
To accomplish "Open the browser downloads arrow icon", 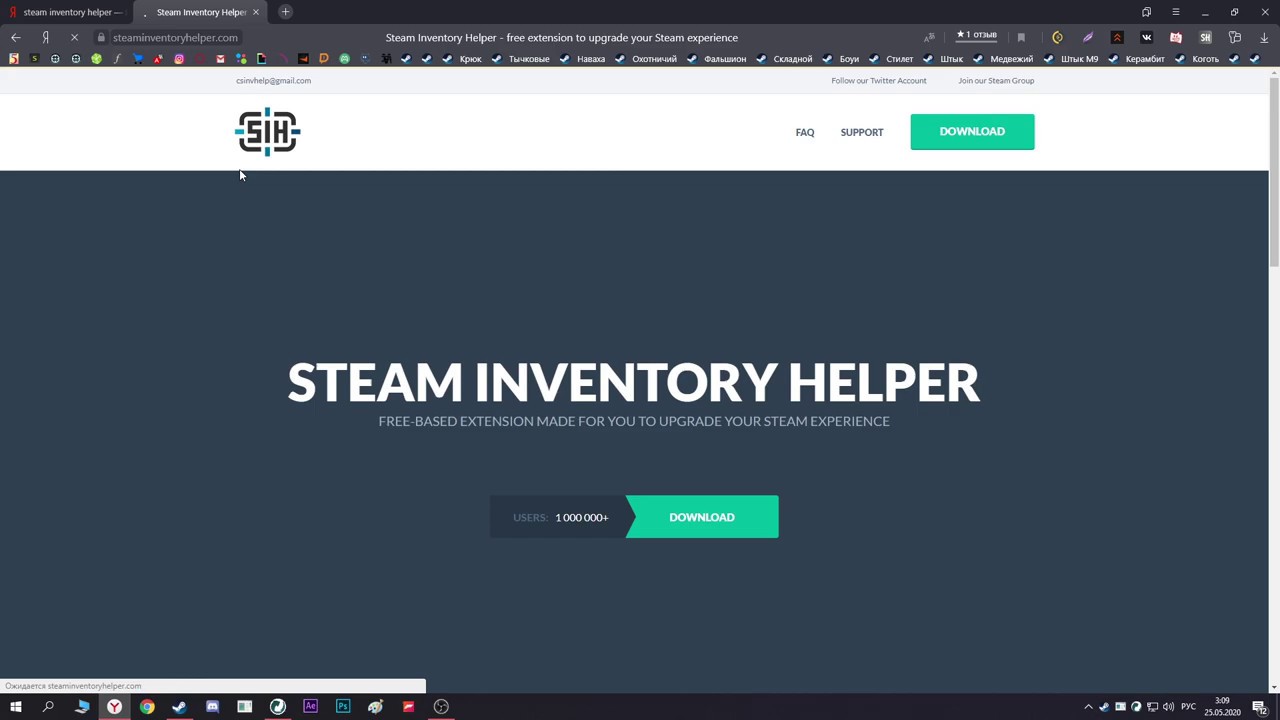I will (x=1264, y=37).
